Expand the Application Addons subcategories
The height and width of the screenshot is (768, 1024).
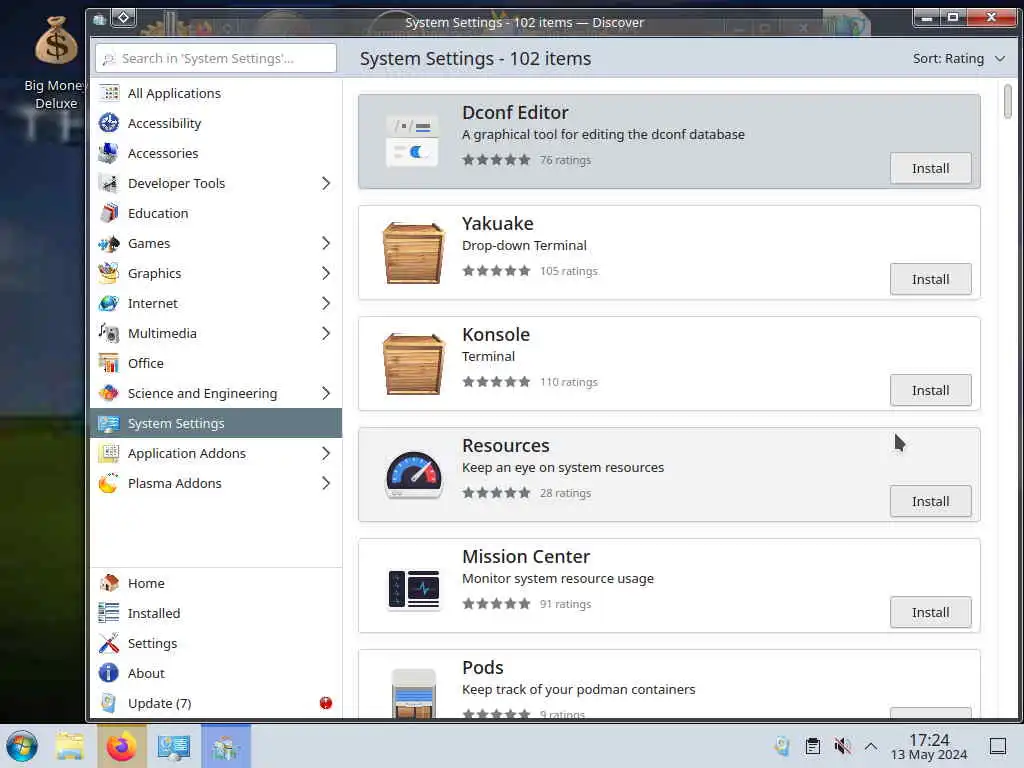tap(326, 454)
